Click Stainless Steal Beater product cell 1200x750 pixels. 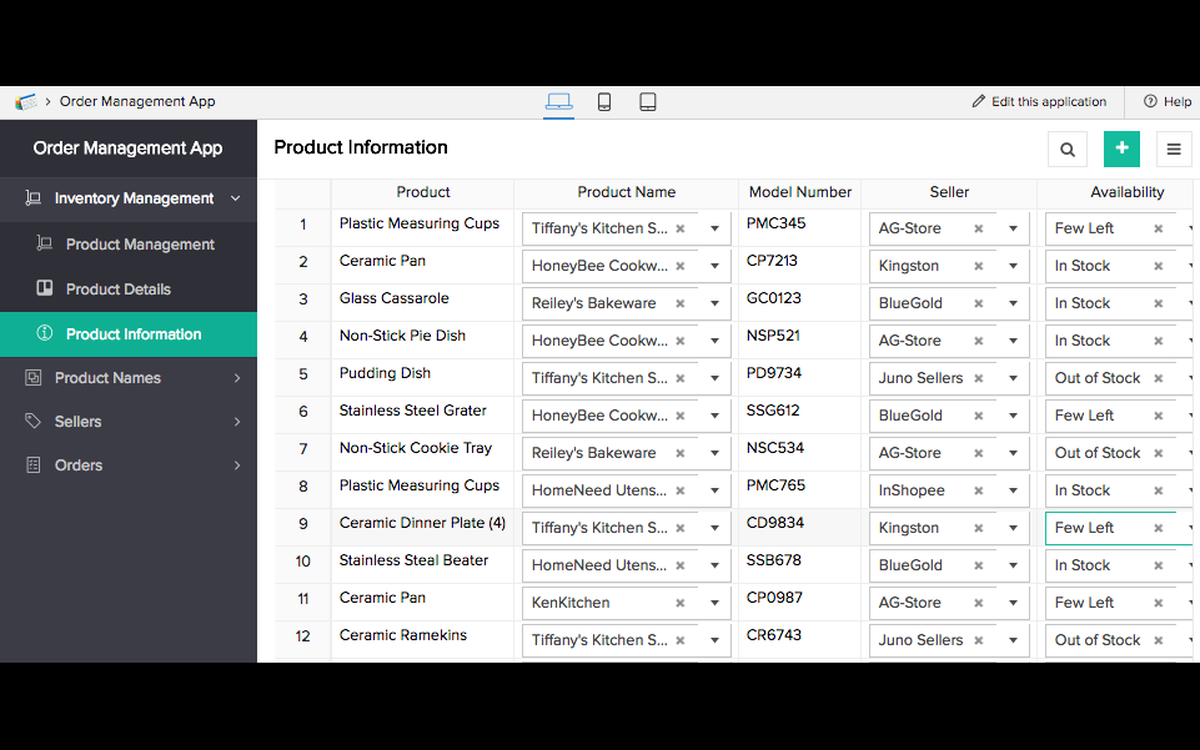[x=414, y=560]
